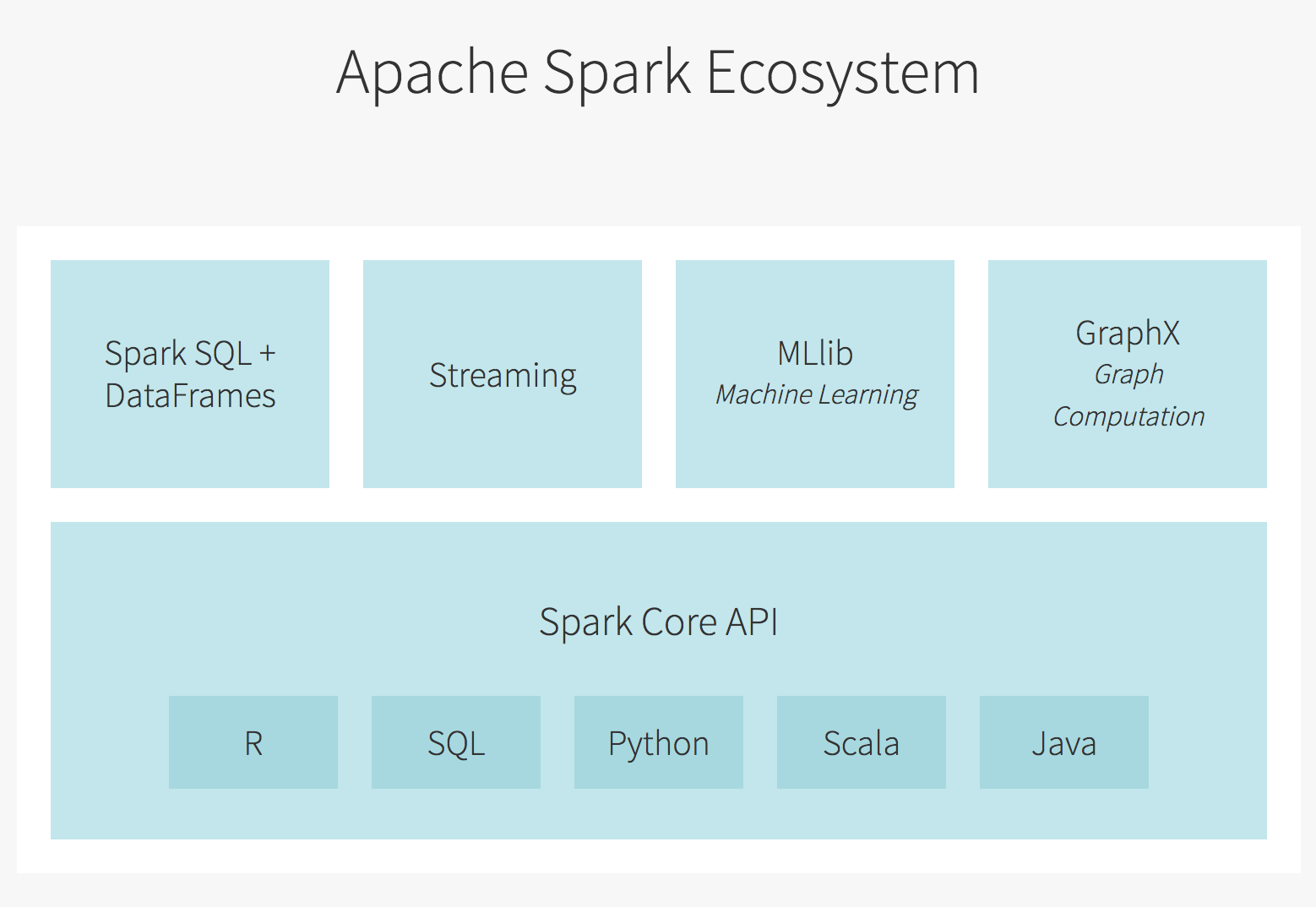The image size is (1316, 907).
Task: Select the italic word Computation under GraphX
Action: pos(1128,416)
